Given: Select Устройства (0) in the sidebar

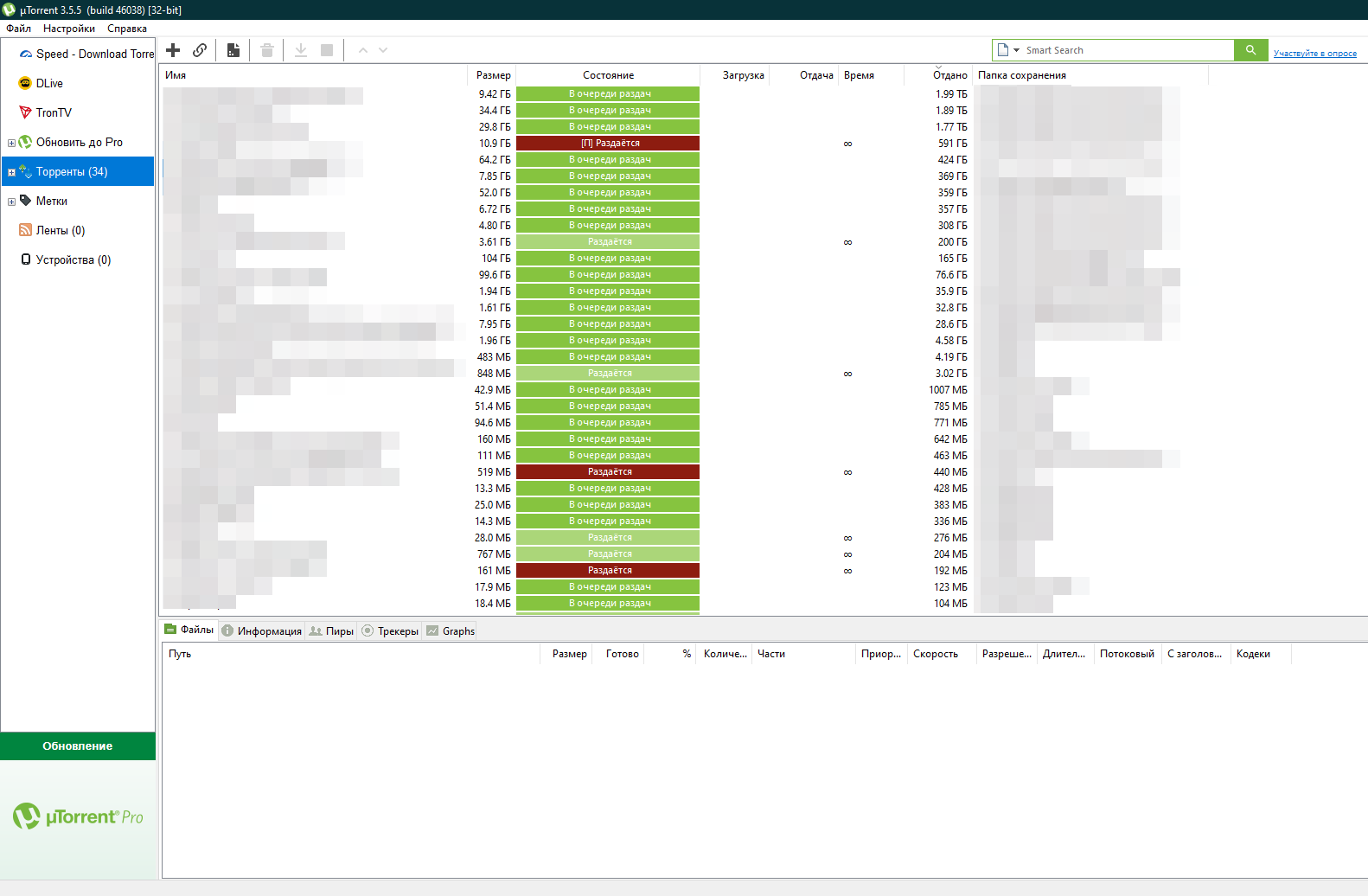Looking at the screenshot, I should (x=74, y=259).
